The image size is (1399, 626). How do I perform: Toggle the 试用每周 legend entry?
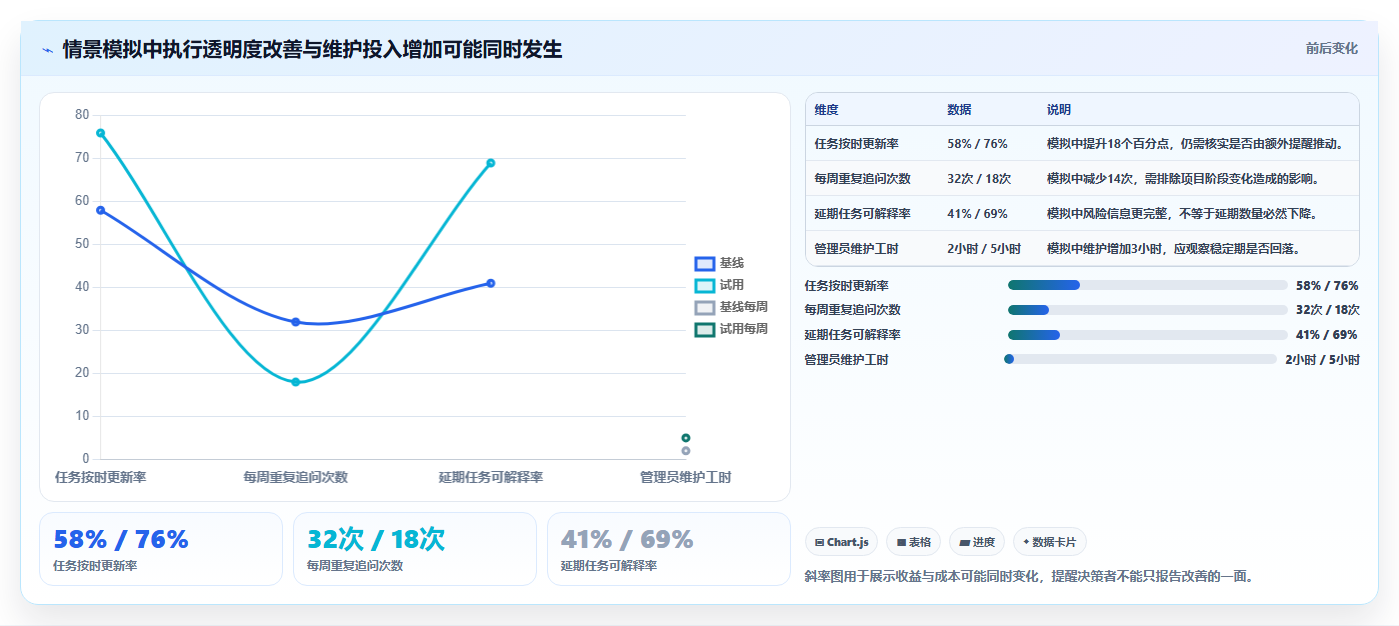coord(732,328)
